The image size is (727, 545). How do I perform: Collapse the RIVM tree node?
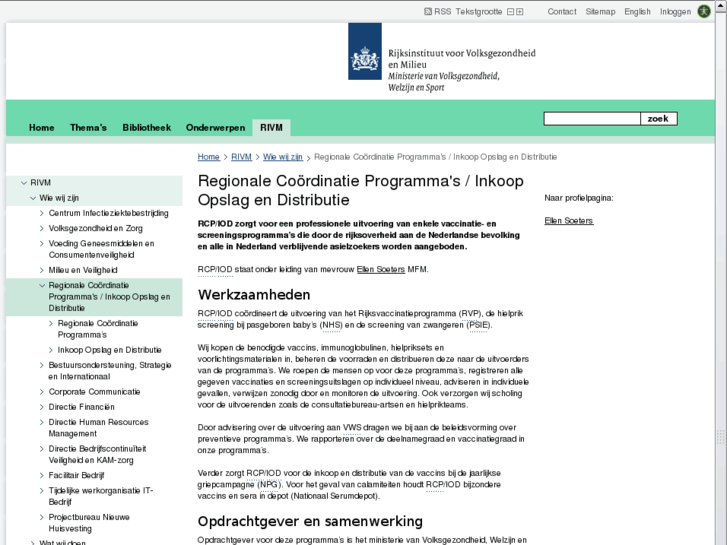[x=23, y=183]
